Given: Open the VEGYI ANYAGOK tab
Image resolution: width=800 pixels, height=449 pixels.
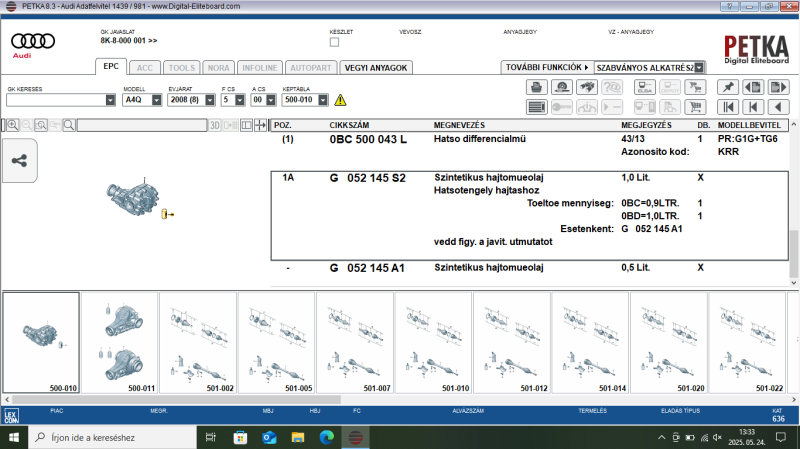Looking at the screenshot, I should (x=376, y=68).
